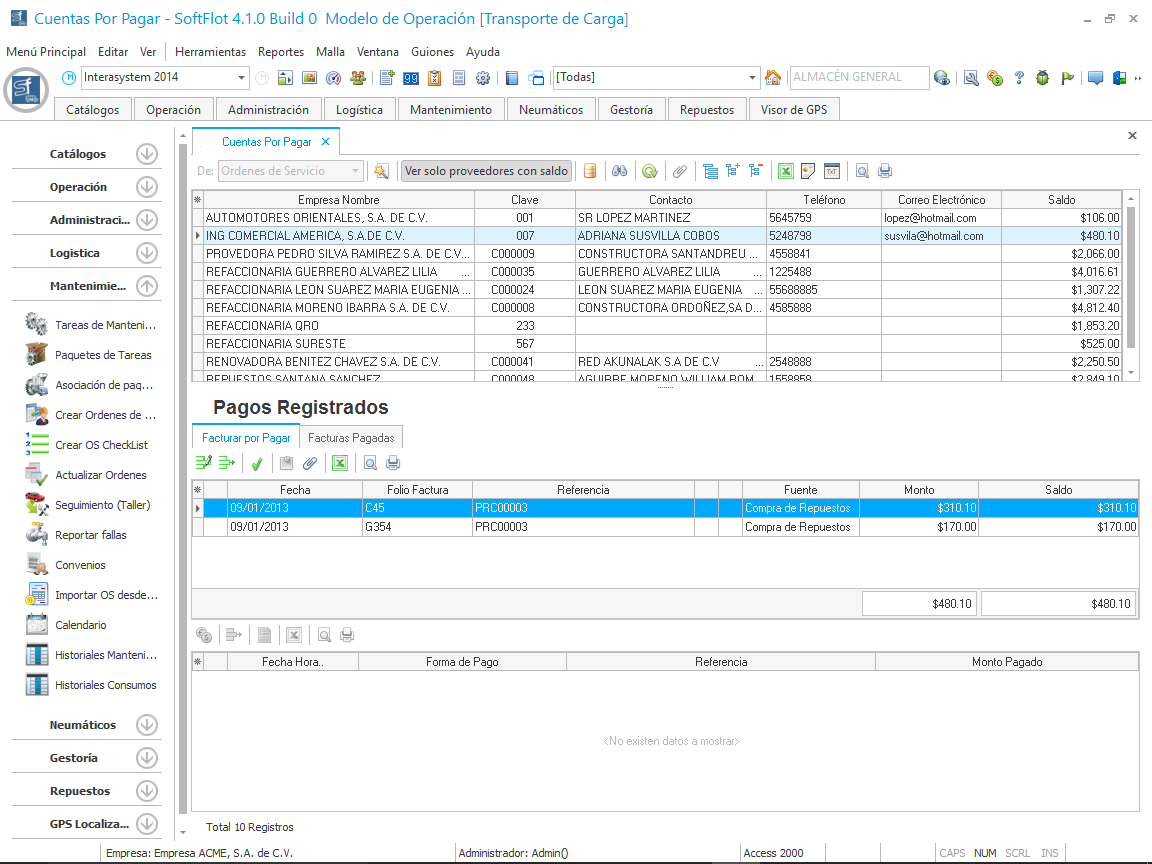Export the providers grid to Excel

786,171
